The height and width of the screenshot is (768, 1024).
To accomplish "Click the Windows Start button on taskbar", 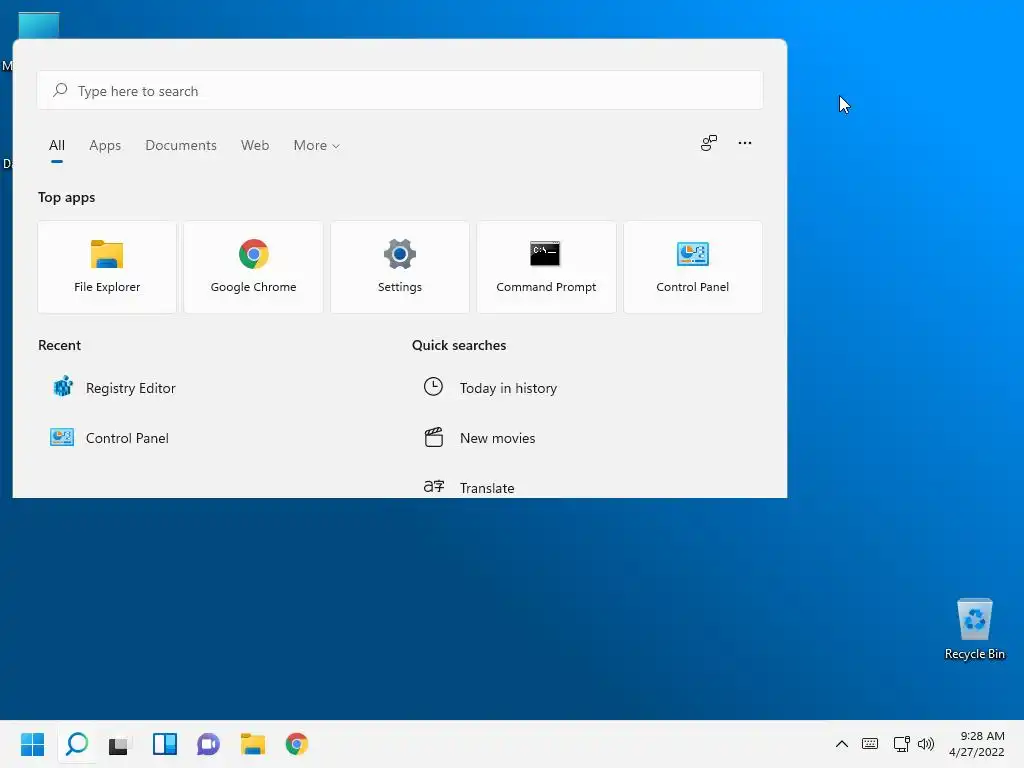I will (x=32, y=744).
